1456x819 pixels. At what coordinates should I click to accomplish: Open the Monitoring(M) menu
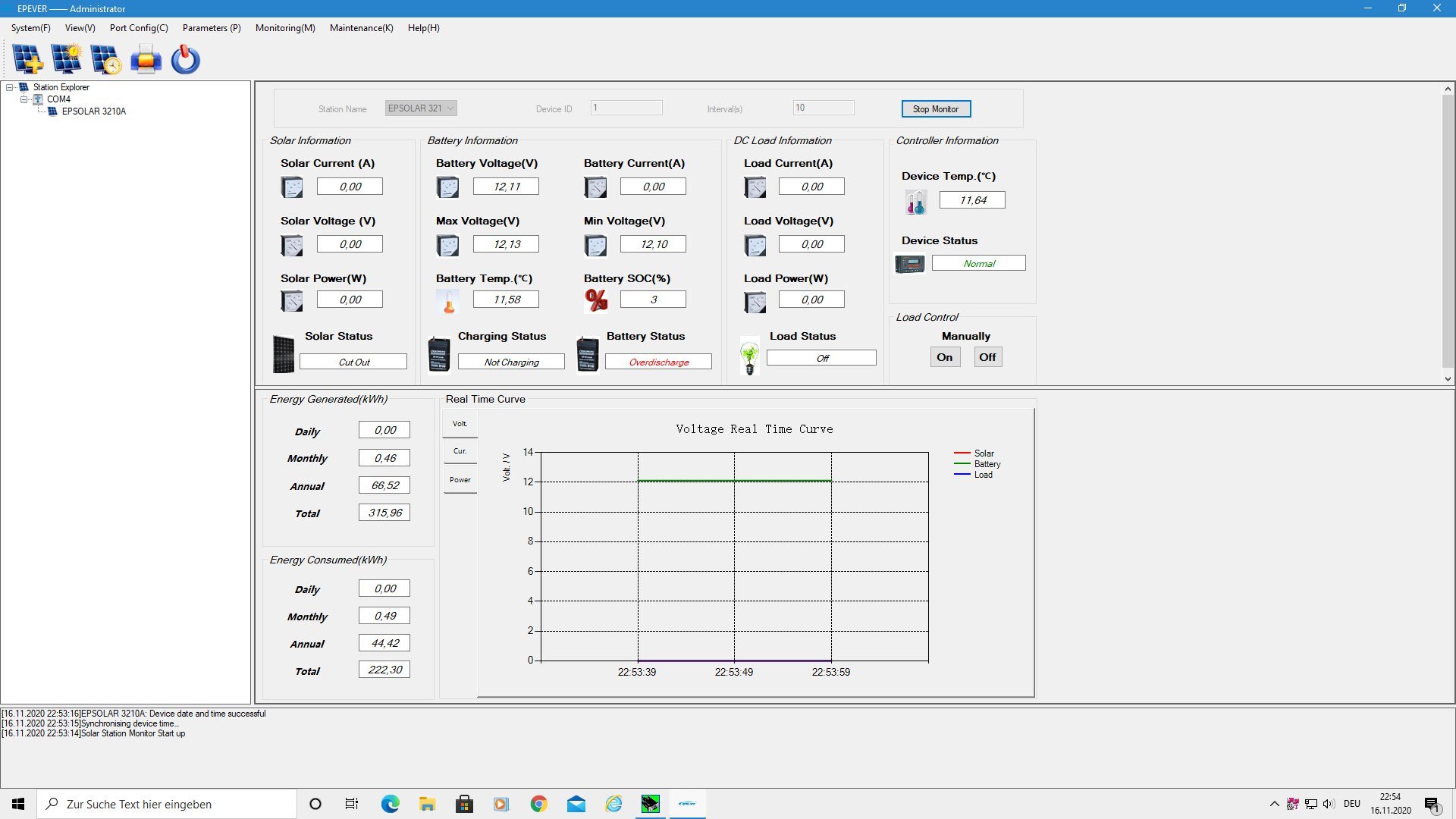coord(285,28)
